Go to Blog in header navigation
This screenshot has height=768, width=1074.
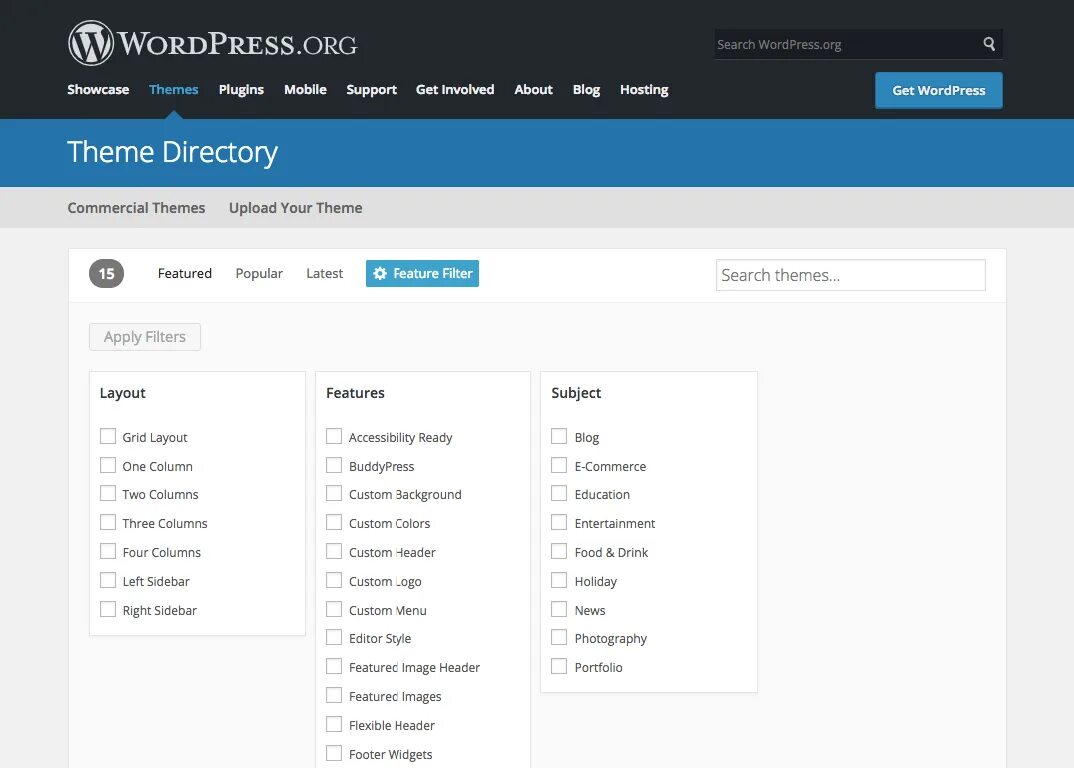(x=586, y=89)
